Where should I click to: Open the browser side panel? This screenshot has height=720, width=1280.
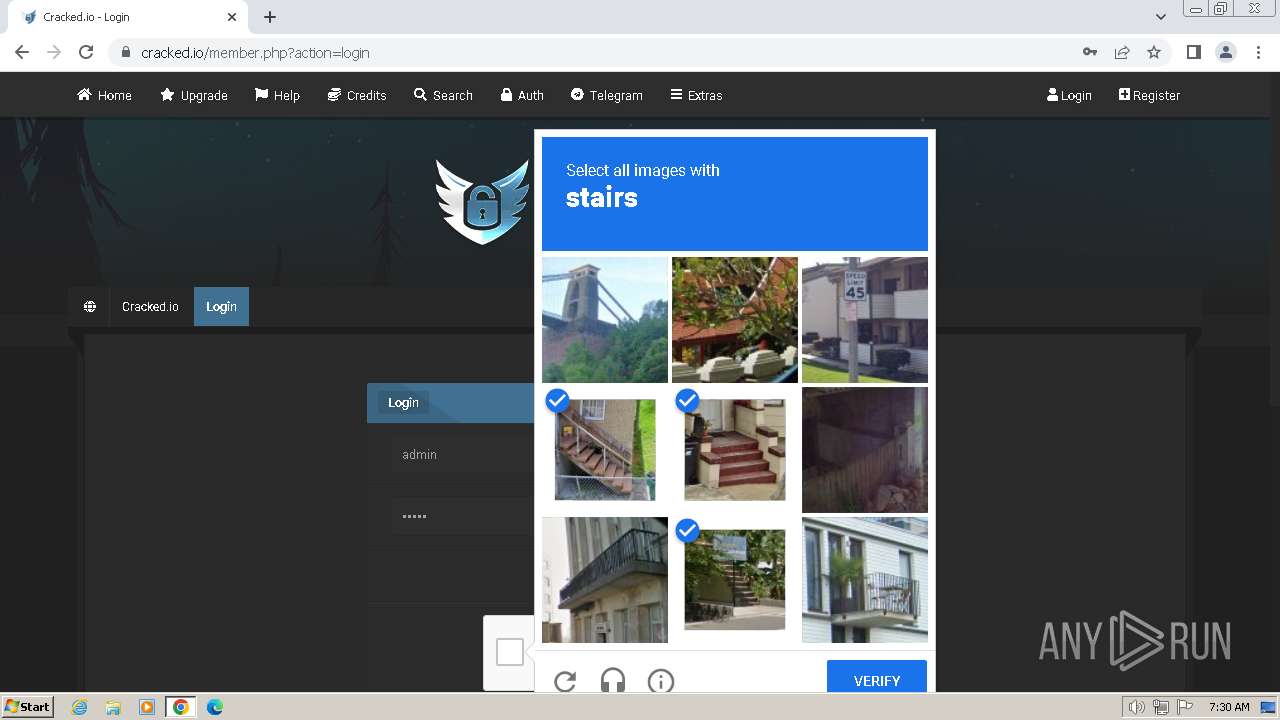click(1193, 52)
